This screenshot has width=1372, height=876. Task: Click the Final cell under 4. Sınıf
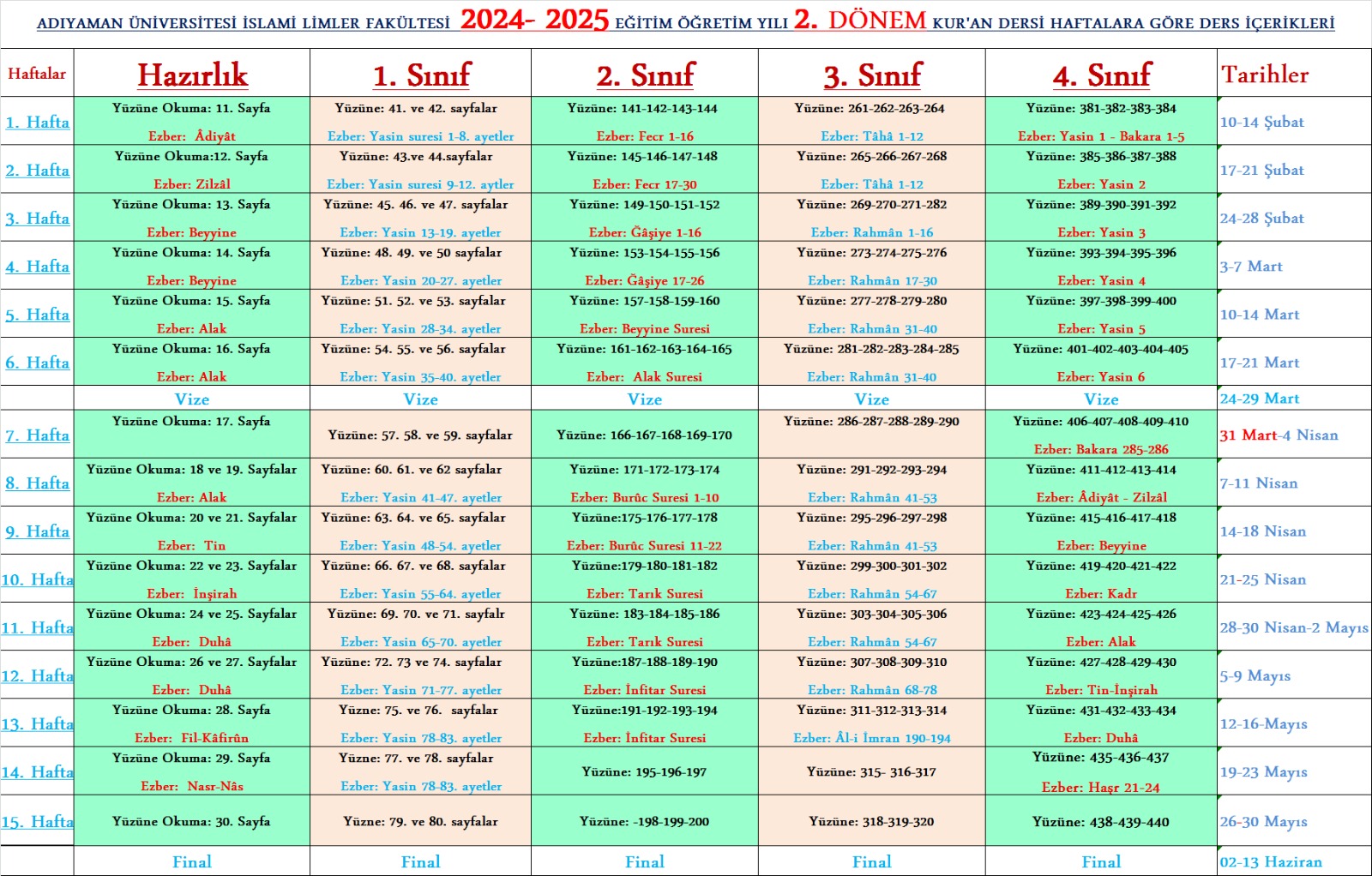click(1101, 861)
